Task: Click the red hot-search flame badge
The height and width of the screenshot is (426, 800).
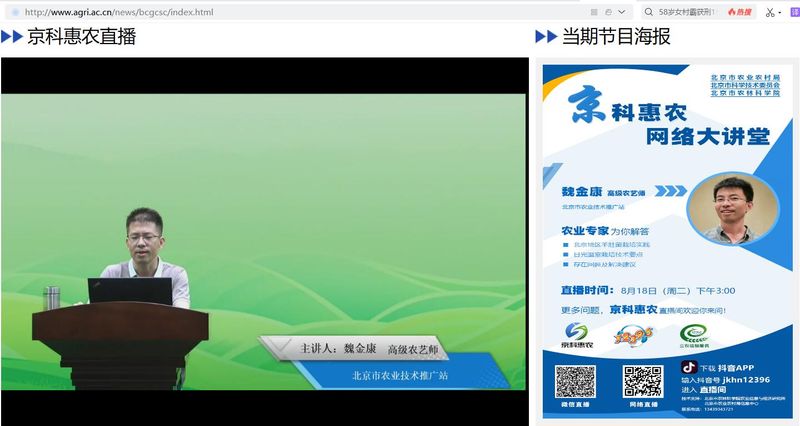Action: click(740, 12)
